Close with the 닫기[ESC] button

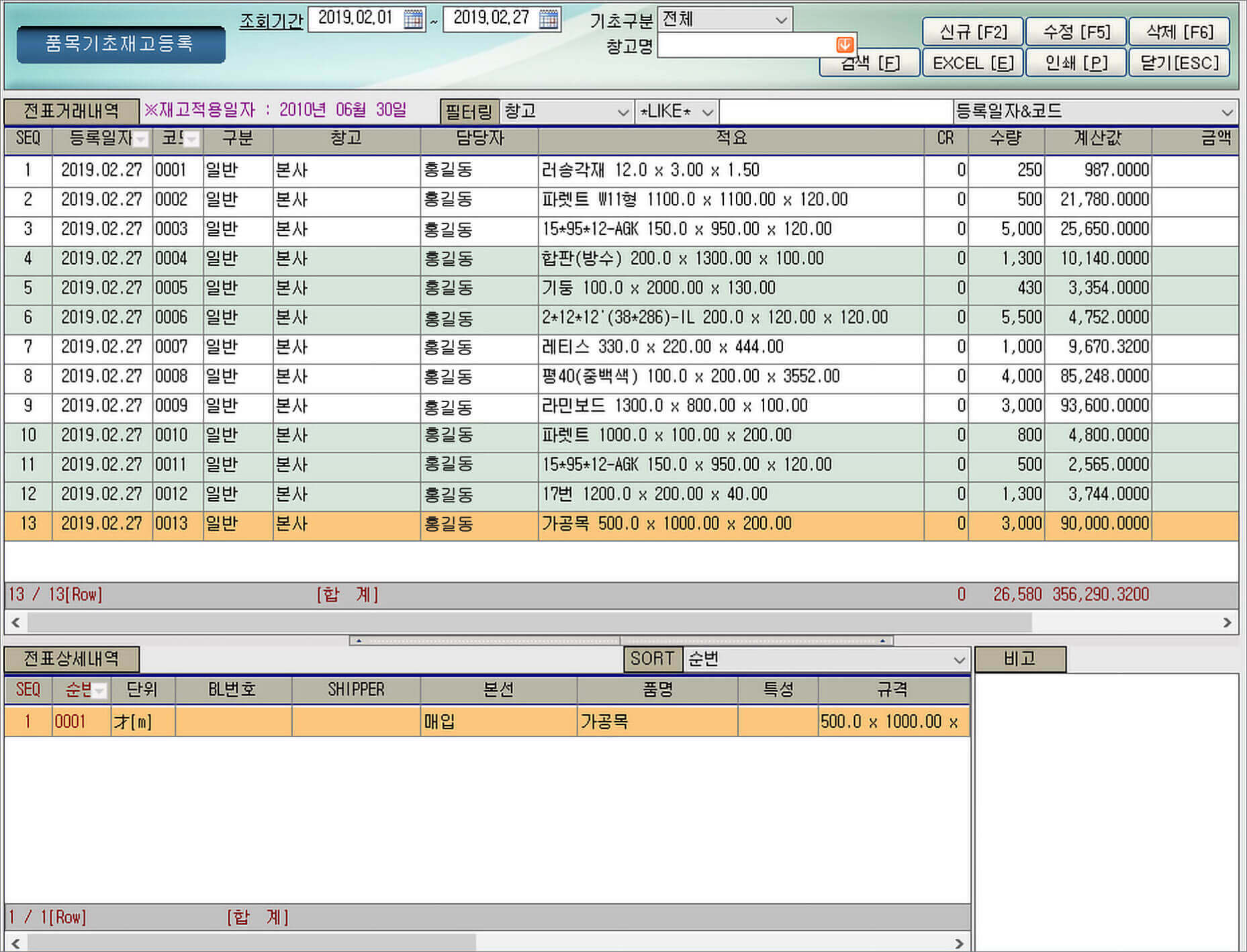pos(1179,62)
